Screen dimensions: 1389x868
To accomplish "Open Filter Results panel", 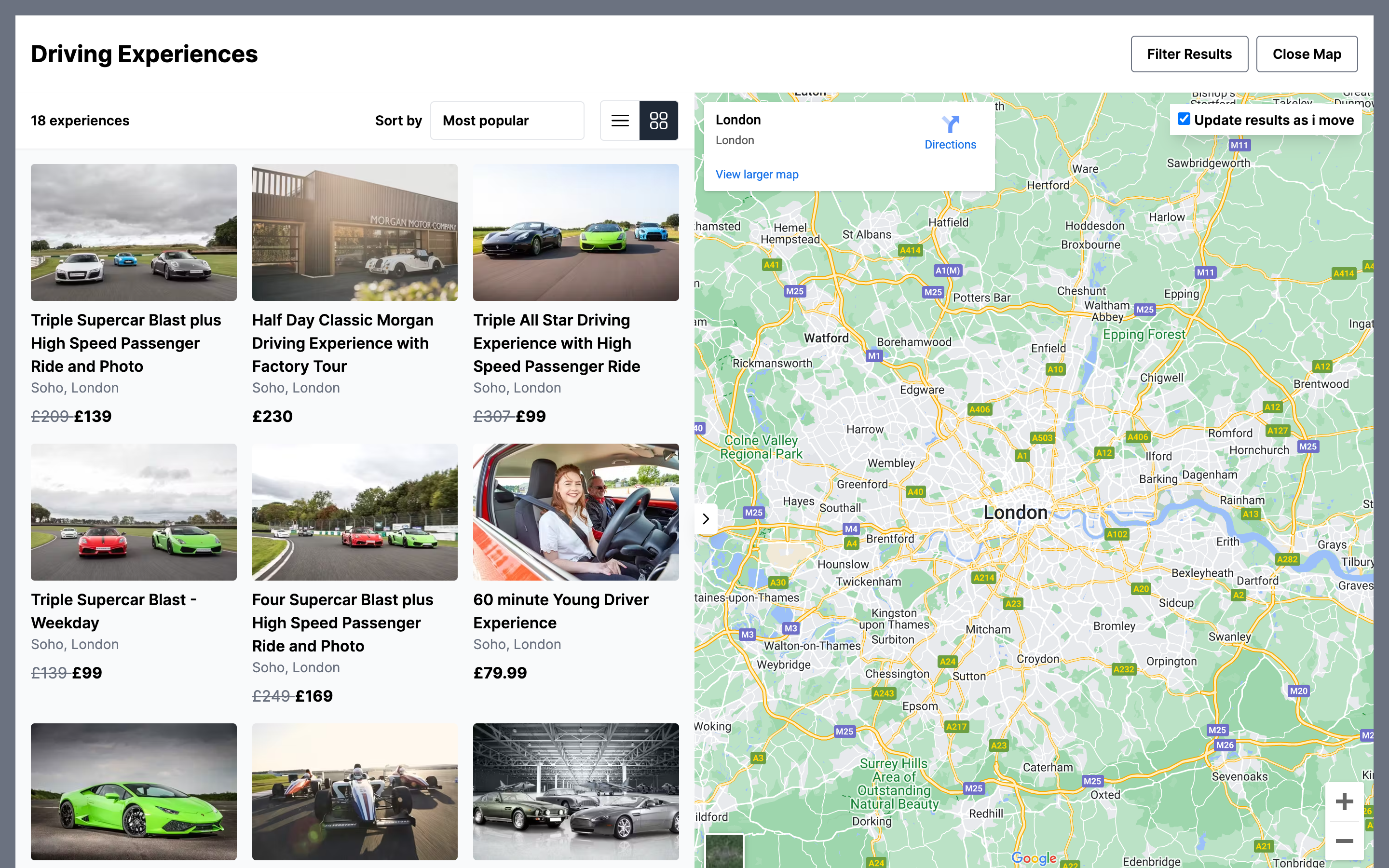I will pyautogui.click(x=1189, y=54).
